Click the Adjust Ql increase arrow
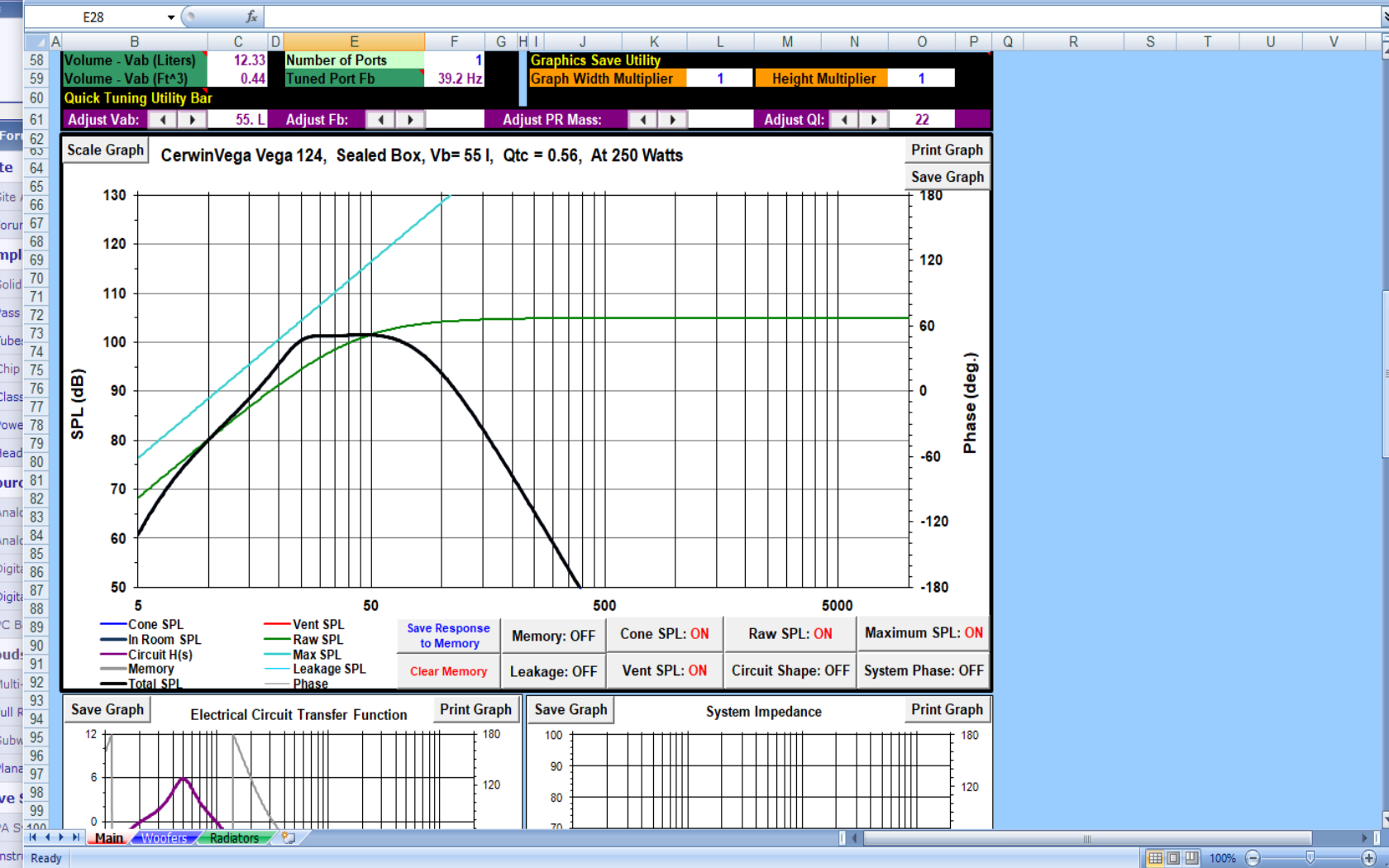 874,120
